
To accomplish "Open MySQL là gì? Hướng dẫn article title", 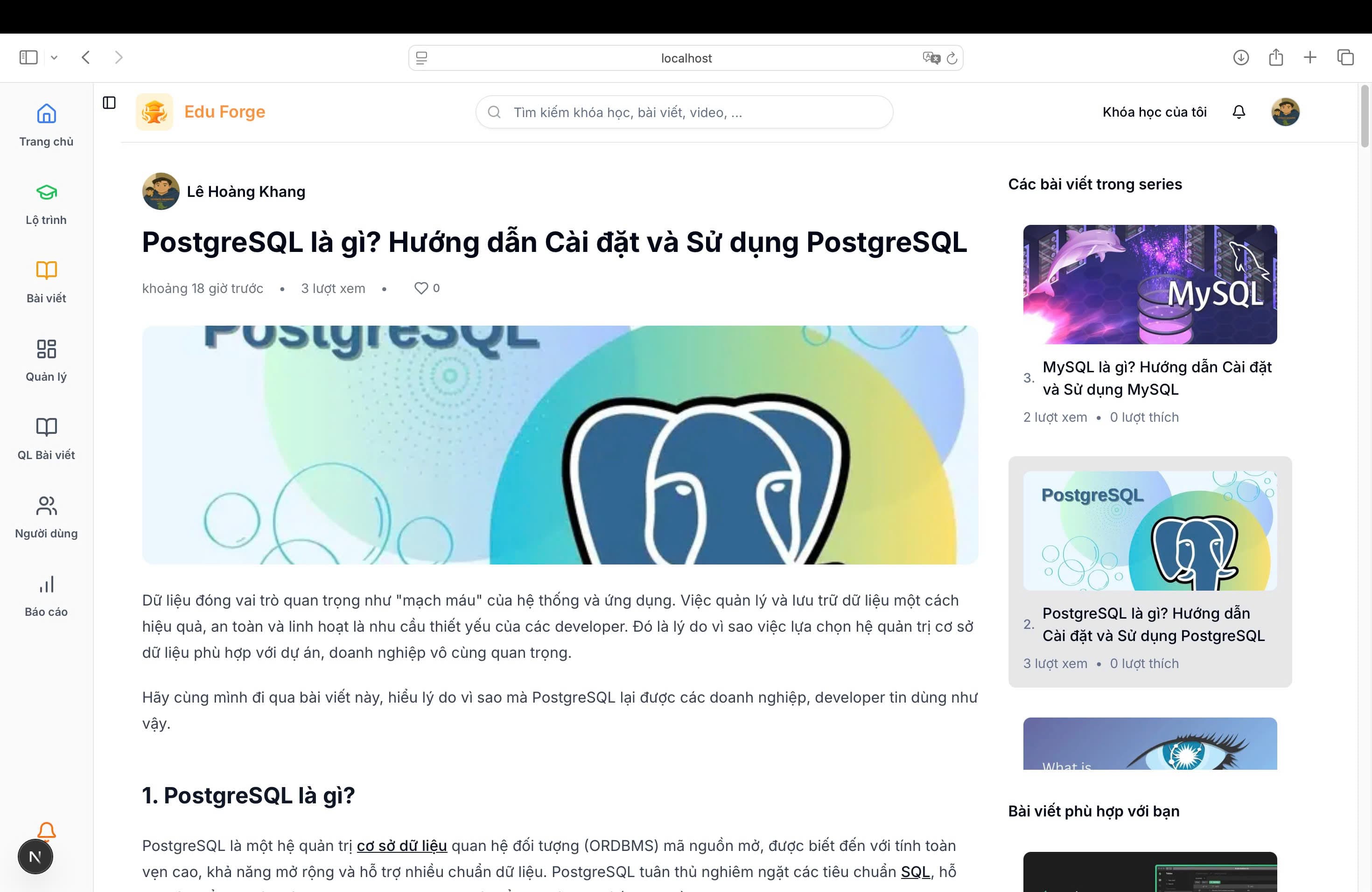I will coord(1157,378).
